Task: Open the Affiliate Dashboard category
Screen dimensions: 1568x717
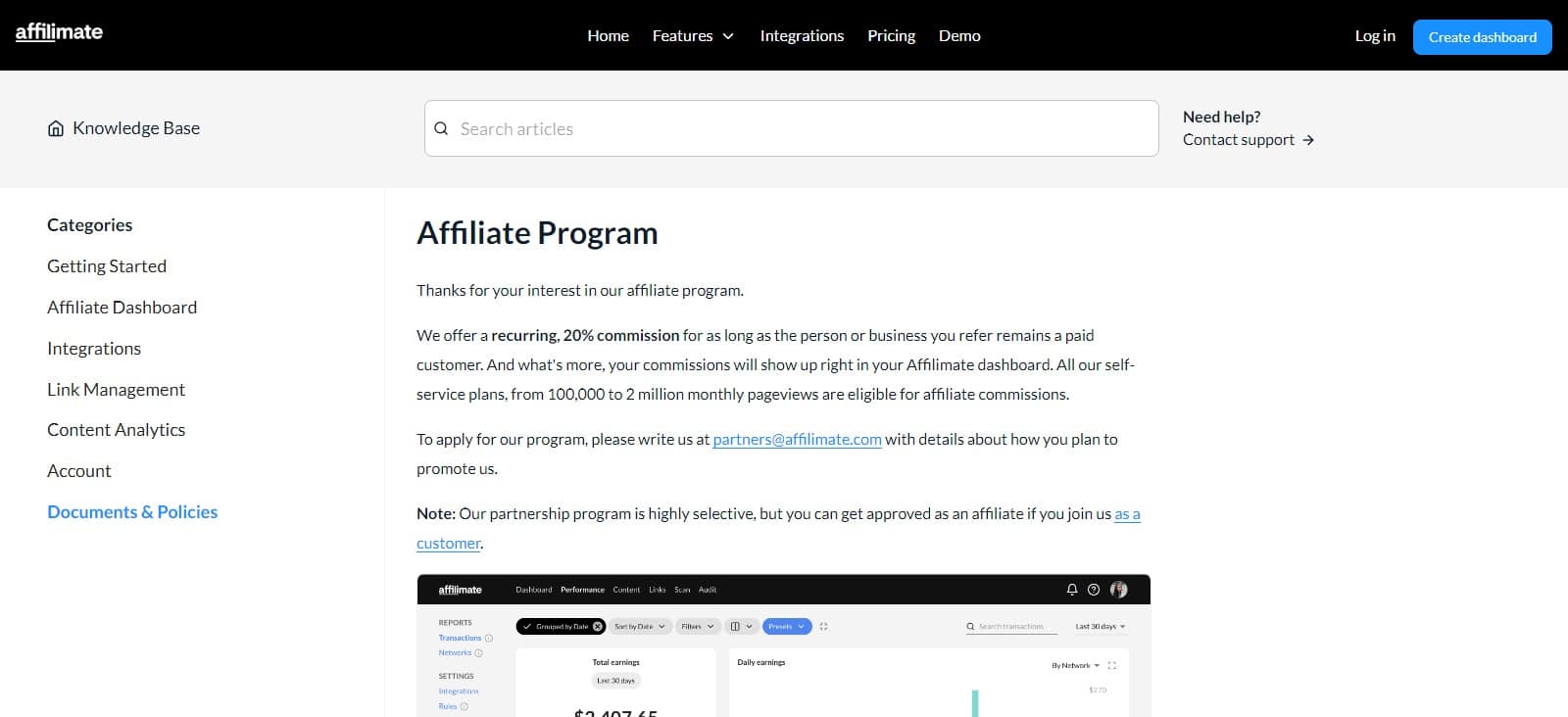Action: pos(122,308)
